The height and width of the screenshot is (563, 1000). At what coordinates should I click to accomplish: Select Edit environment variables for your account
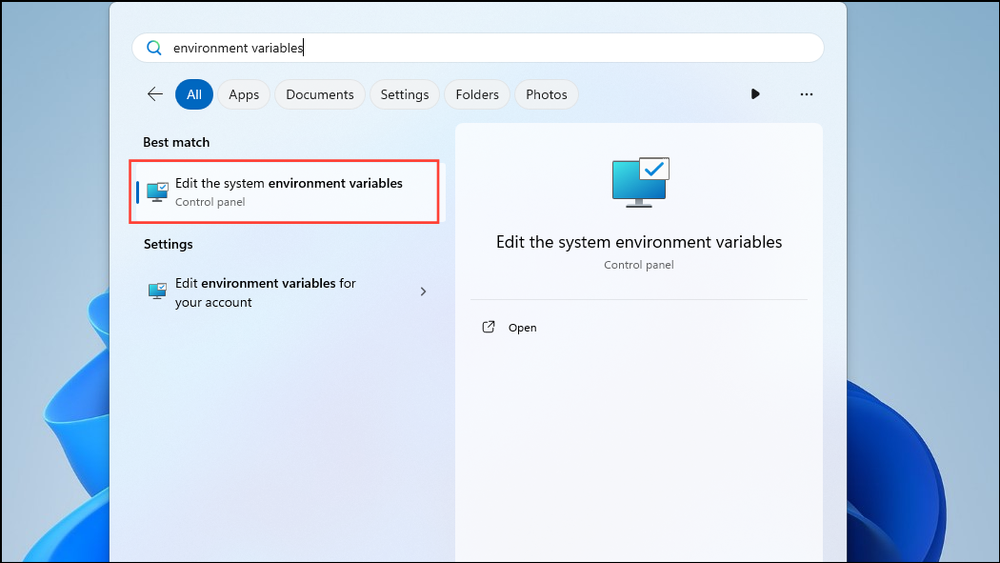click(284, 292)
